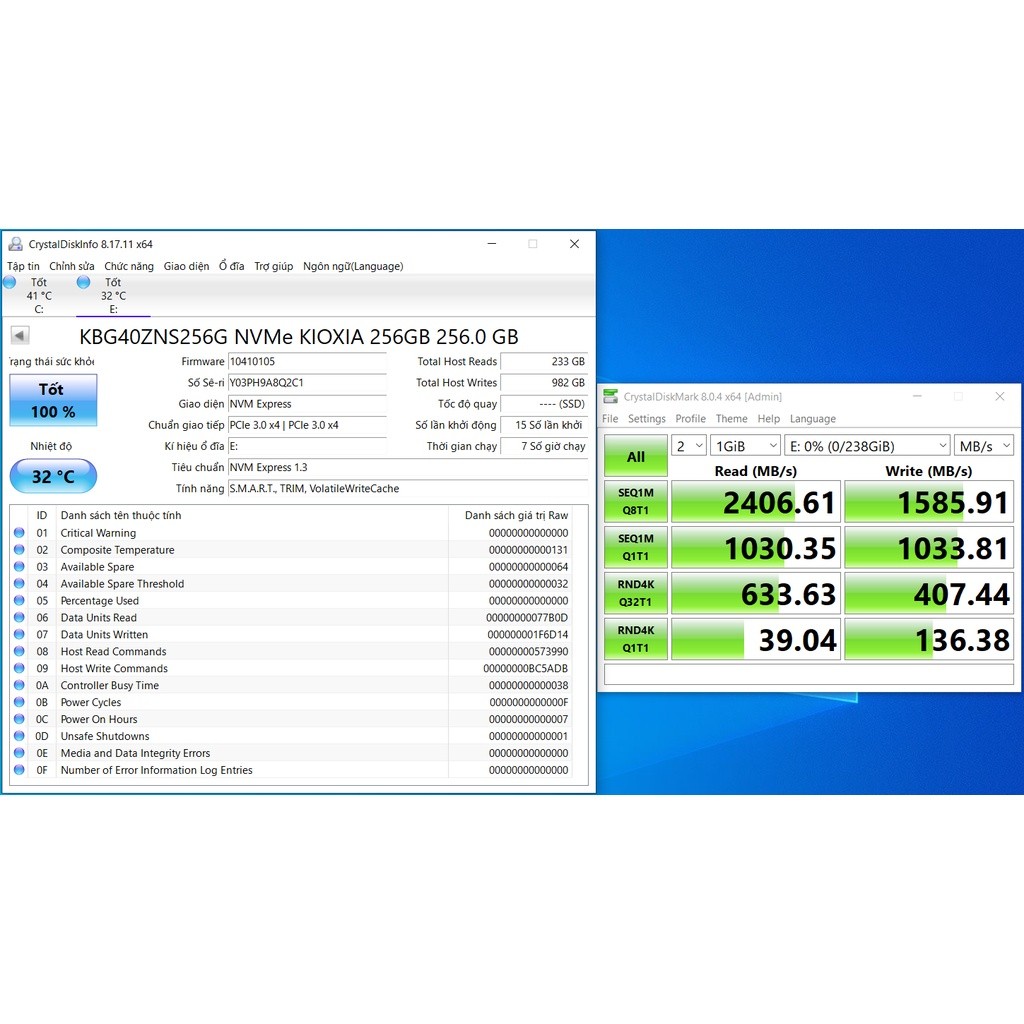This screenshot has width=1024, height=1024.
Task: Open the File menu in CrystalDiskMark
Action: (610, 419)
